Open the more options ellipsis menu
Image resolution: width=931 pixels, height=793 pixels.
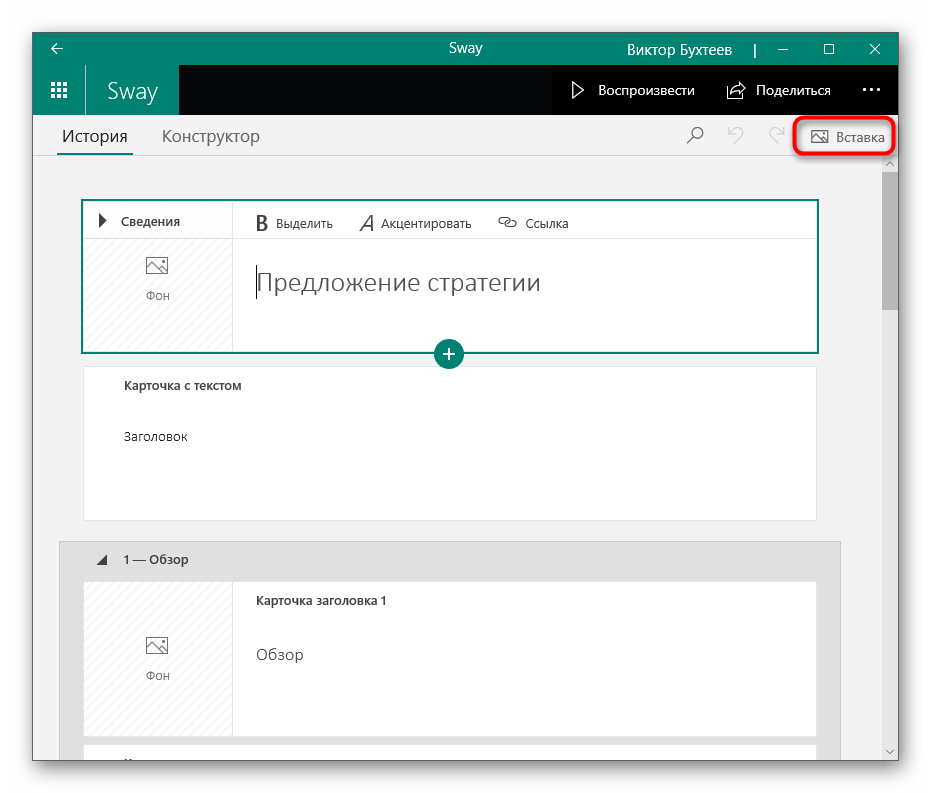point(871,90)
